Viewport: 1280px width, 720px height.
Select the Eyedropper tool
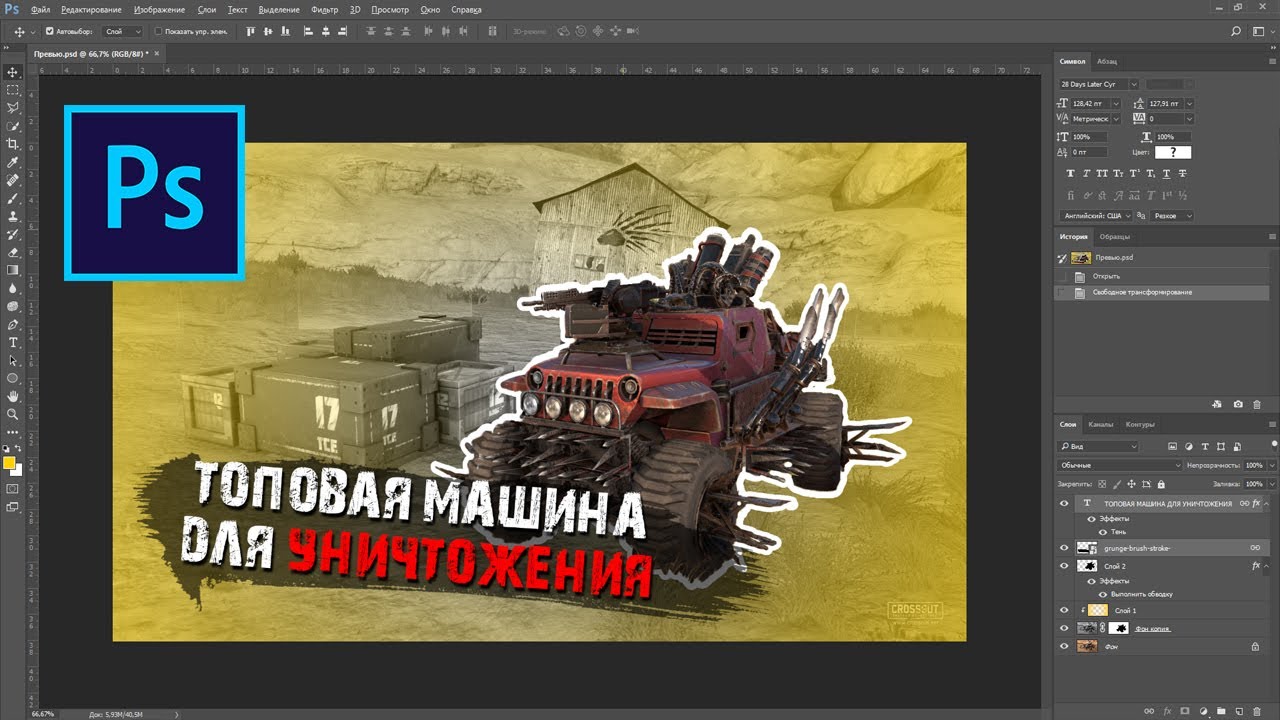(x=13, y=162)
